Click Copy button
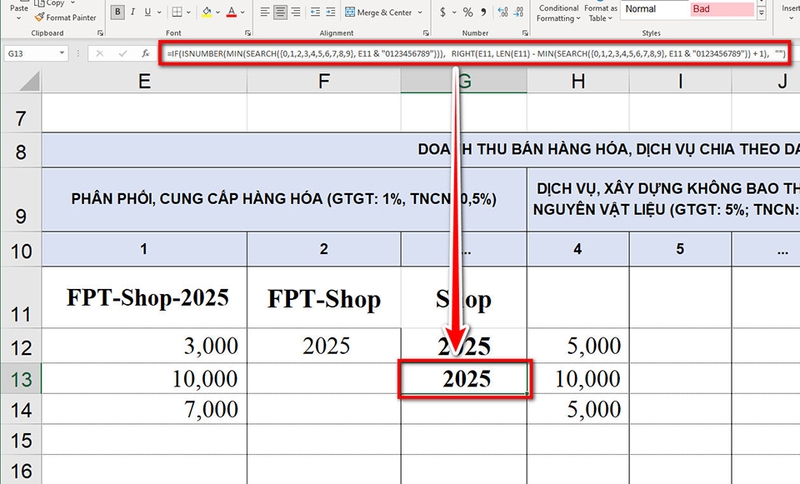This screenshot has width=800, height=484. [50, 3]
